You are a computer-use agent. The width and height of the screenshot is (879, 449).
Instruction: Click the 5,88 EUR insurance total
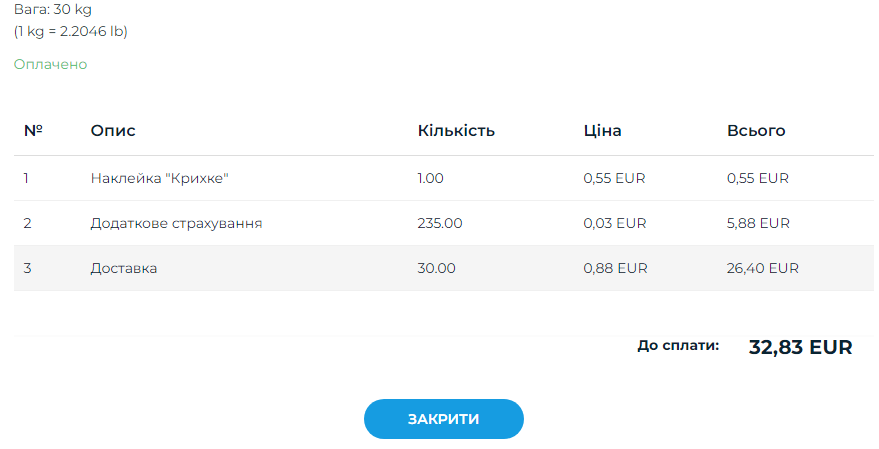pyautogui.click(x=758, y=223)
